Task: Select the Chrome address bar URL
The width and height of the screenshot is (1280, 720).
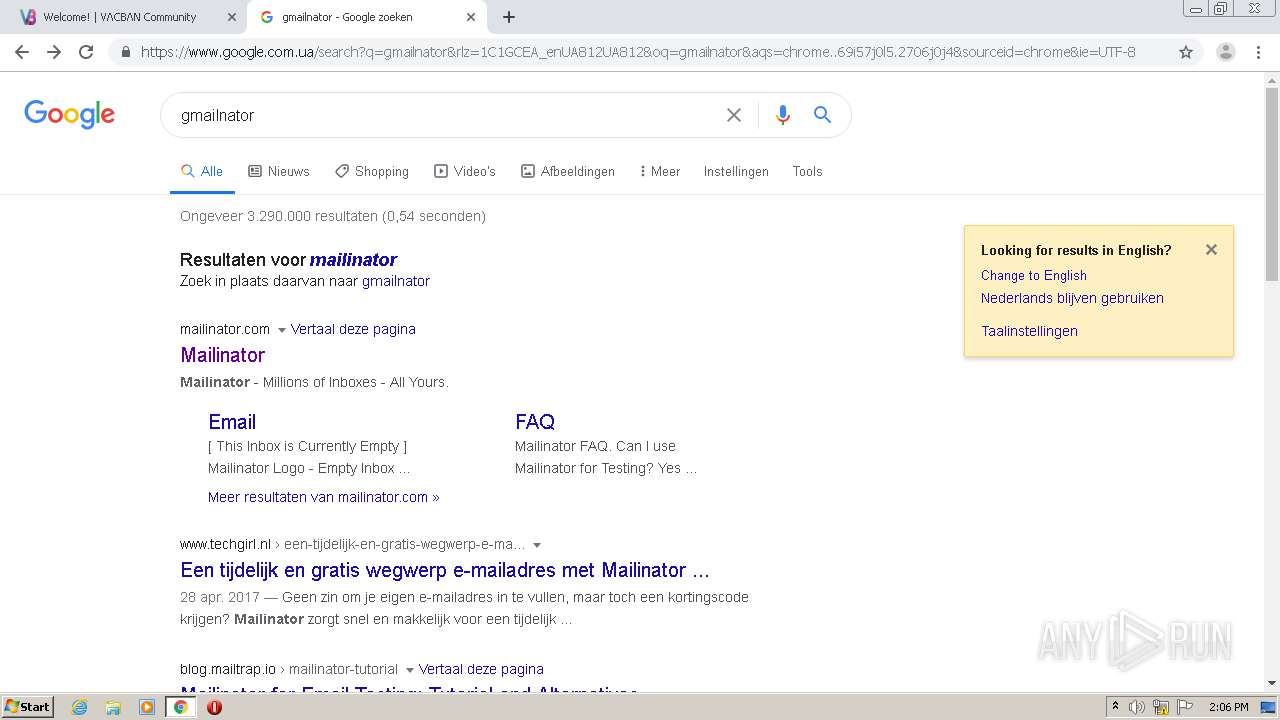Action: click(638, 52)
